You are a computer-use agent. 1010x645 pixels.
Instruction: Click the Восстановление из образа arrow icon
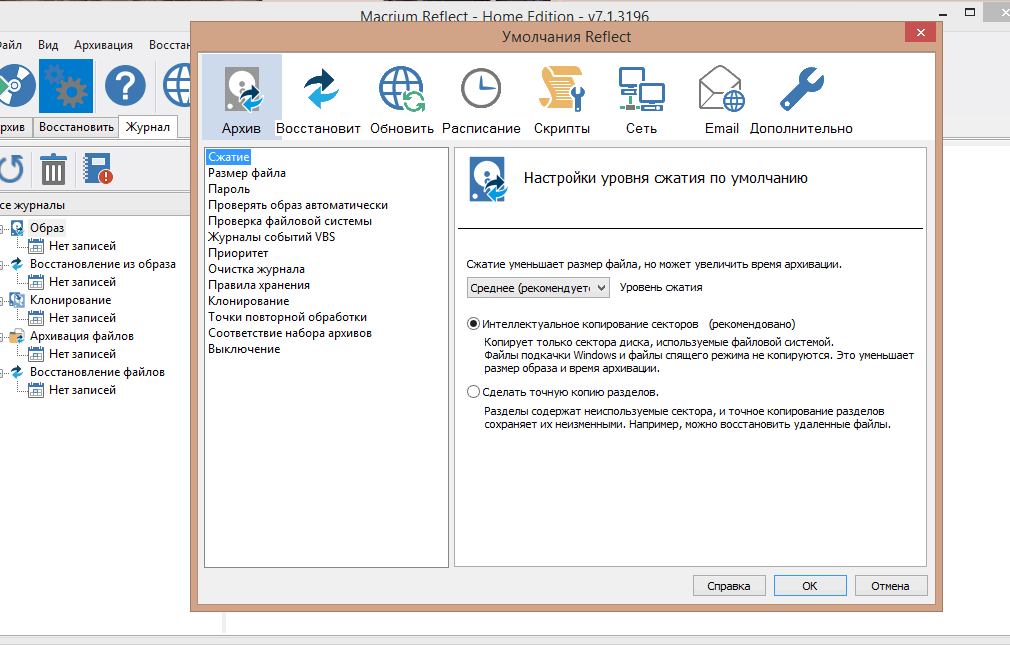coord(17,264)
